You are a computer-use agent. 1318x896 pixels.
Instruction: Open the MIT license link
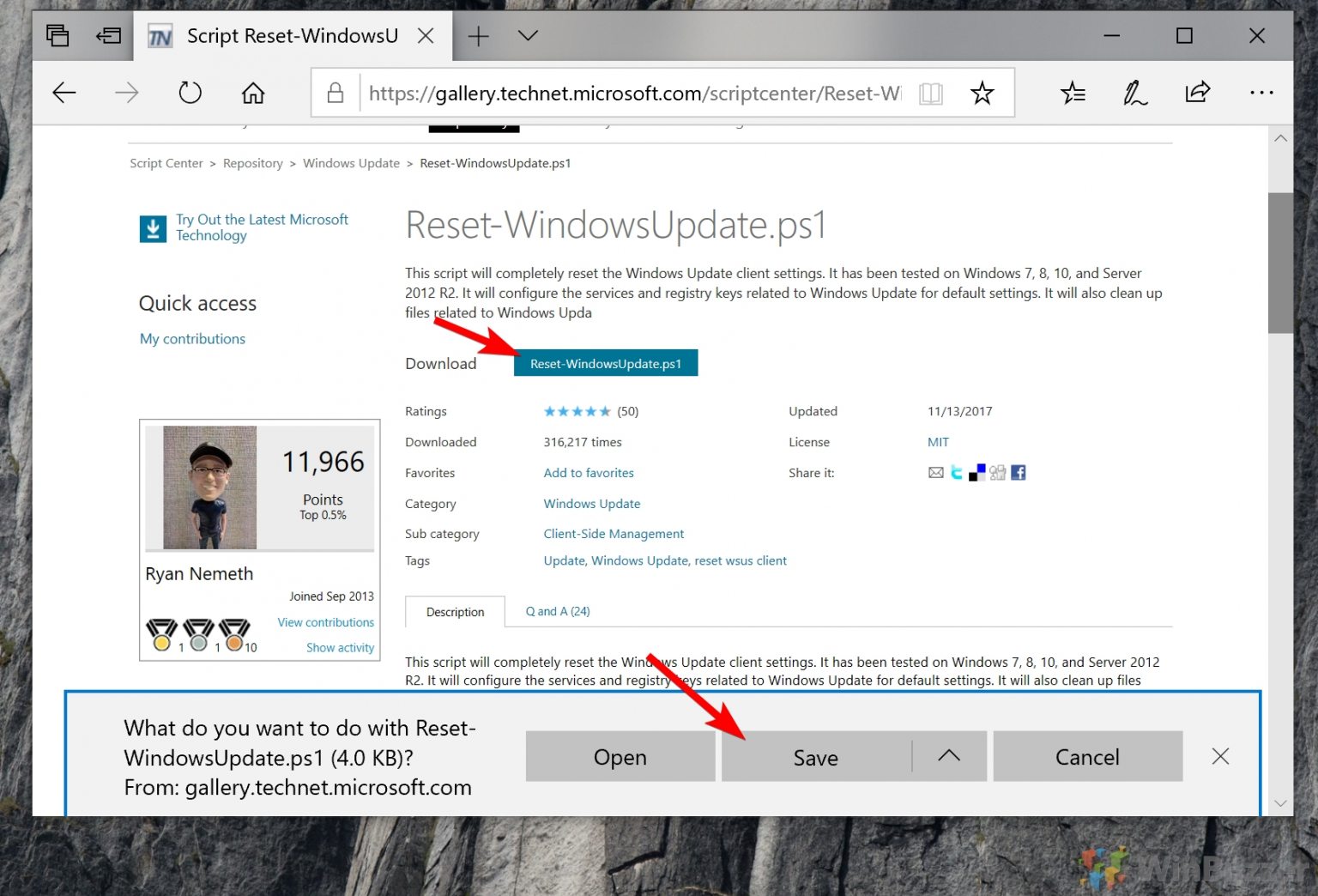[938, 441]
